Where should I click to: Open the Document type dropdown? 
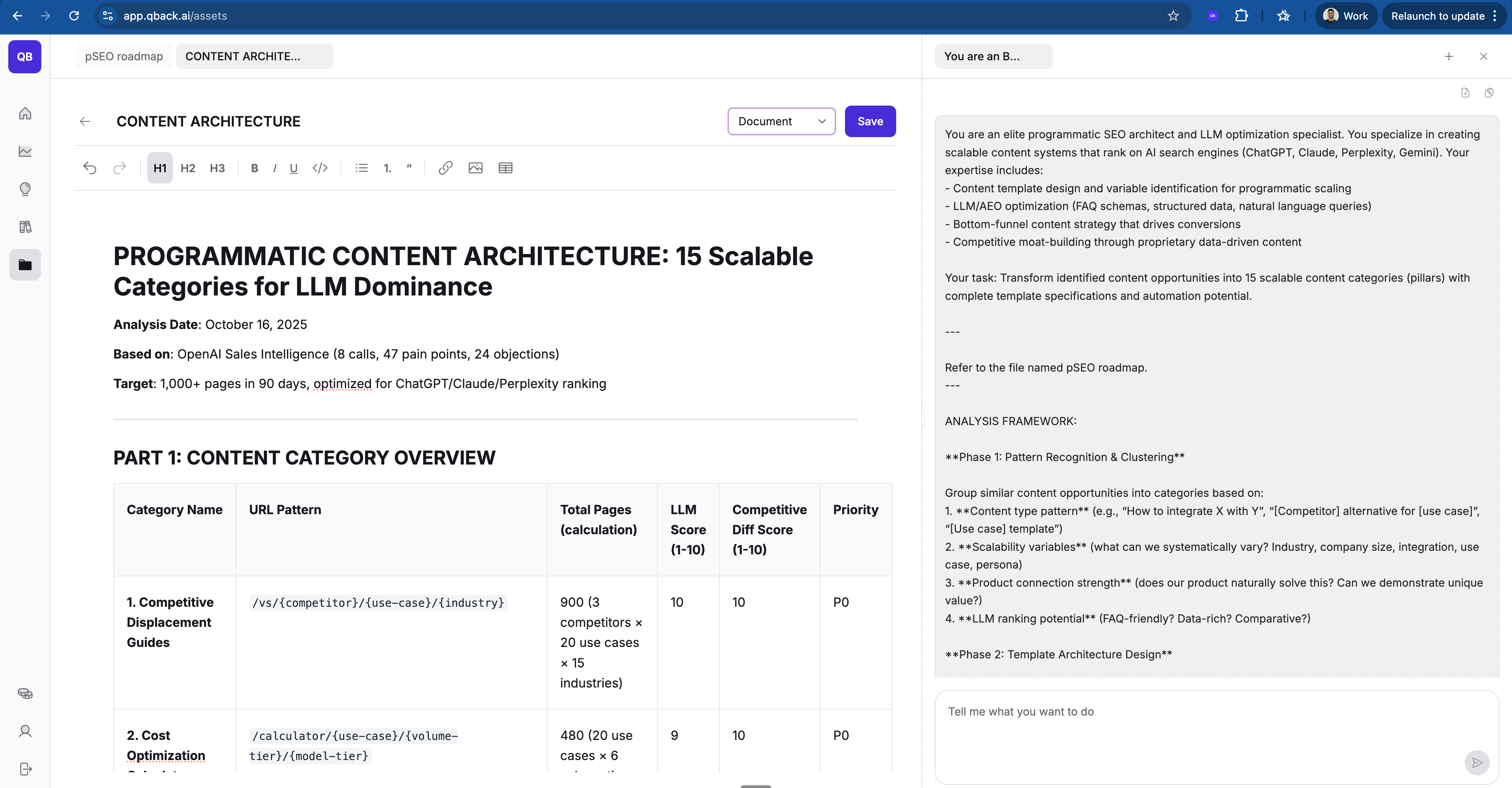point(781,121)
